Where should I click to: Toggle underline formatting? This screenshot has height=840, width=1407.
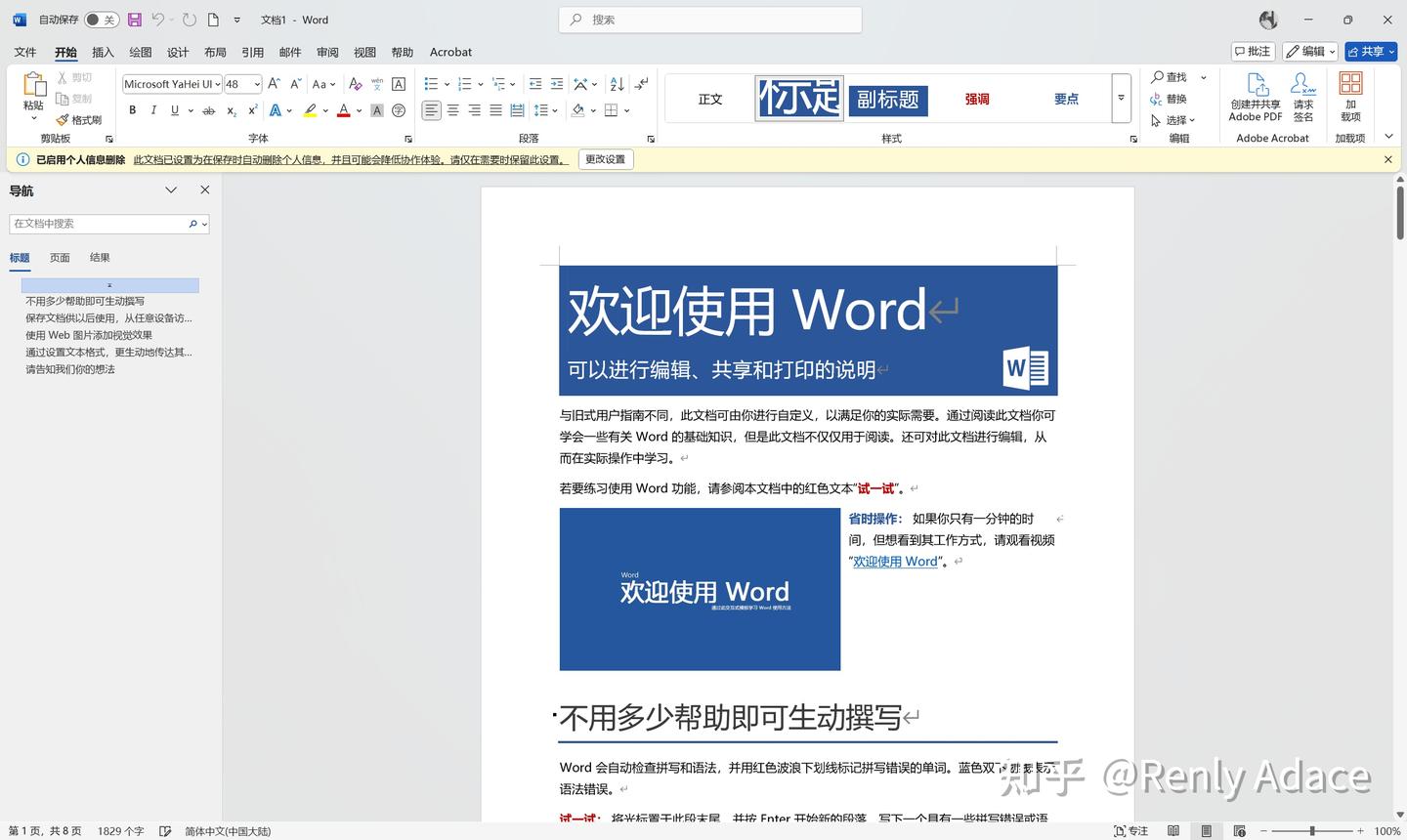pos(175,110)
